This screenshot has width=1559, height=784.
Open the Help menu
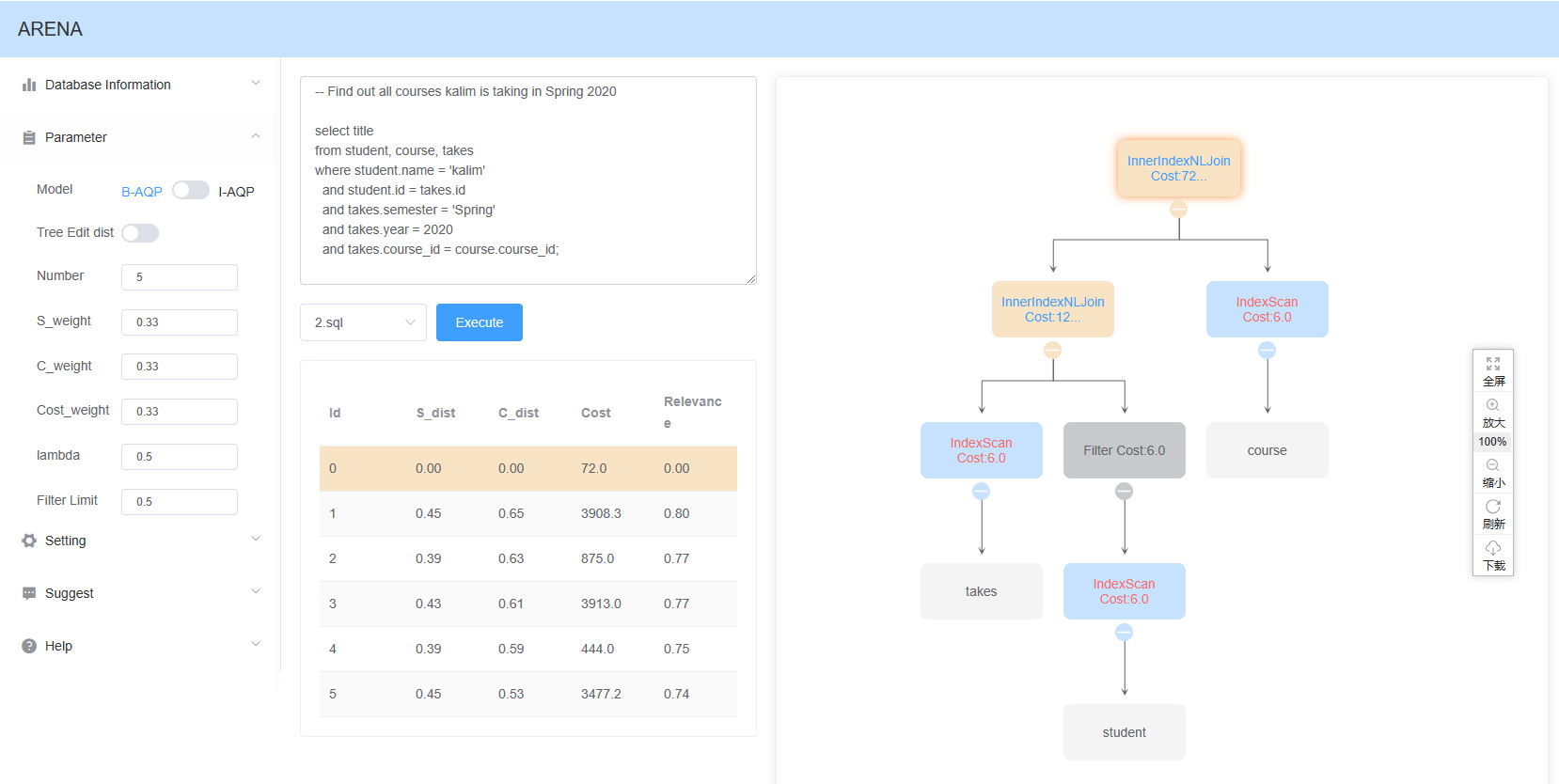coord(141,646)
